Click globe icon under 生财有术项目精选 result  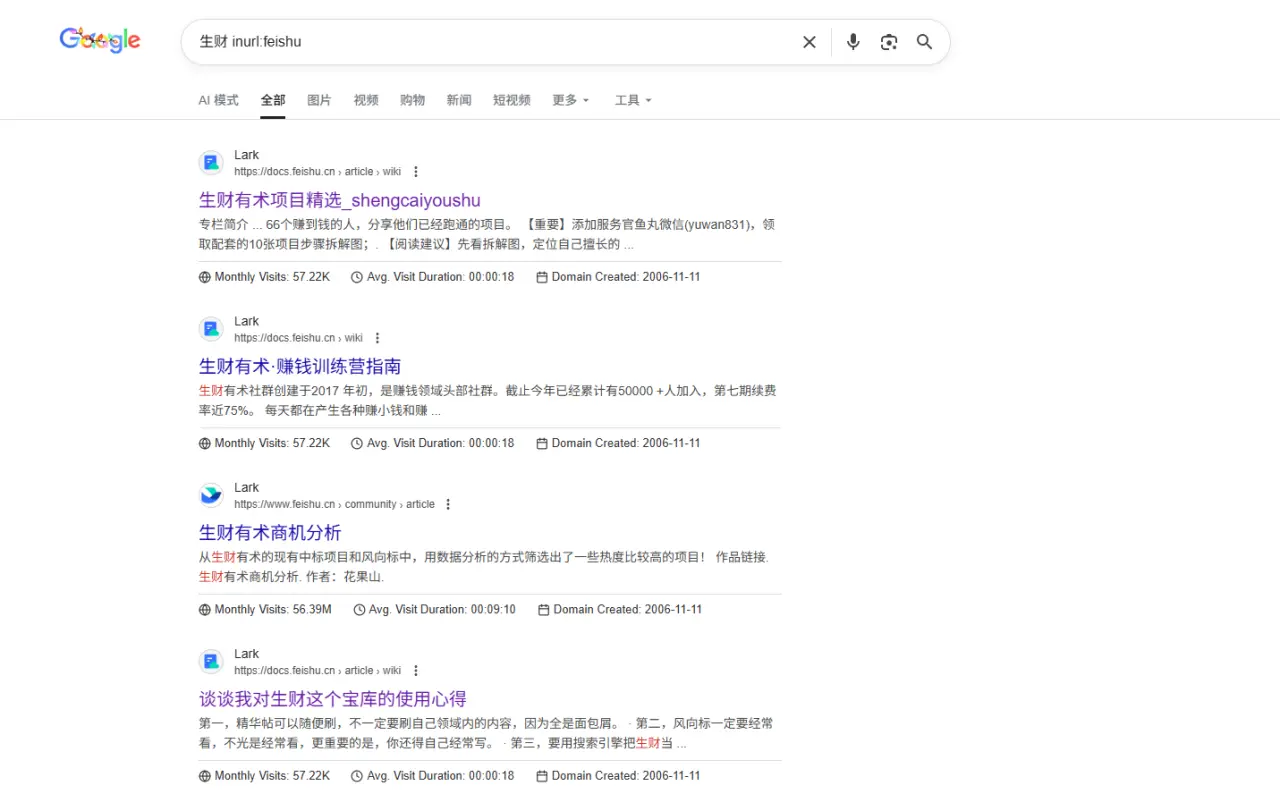point(205,277)
